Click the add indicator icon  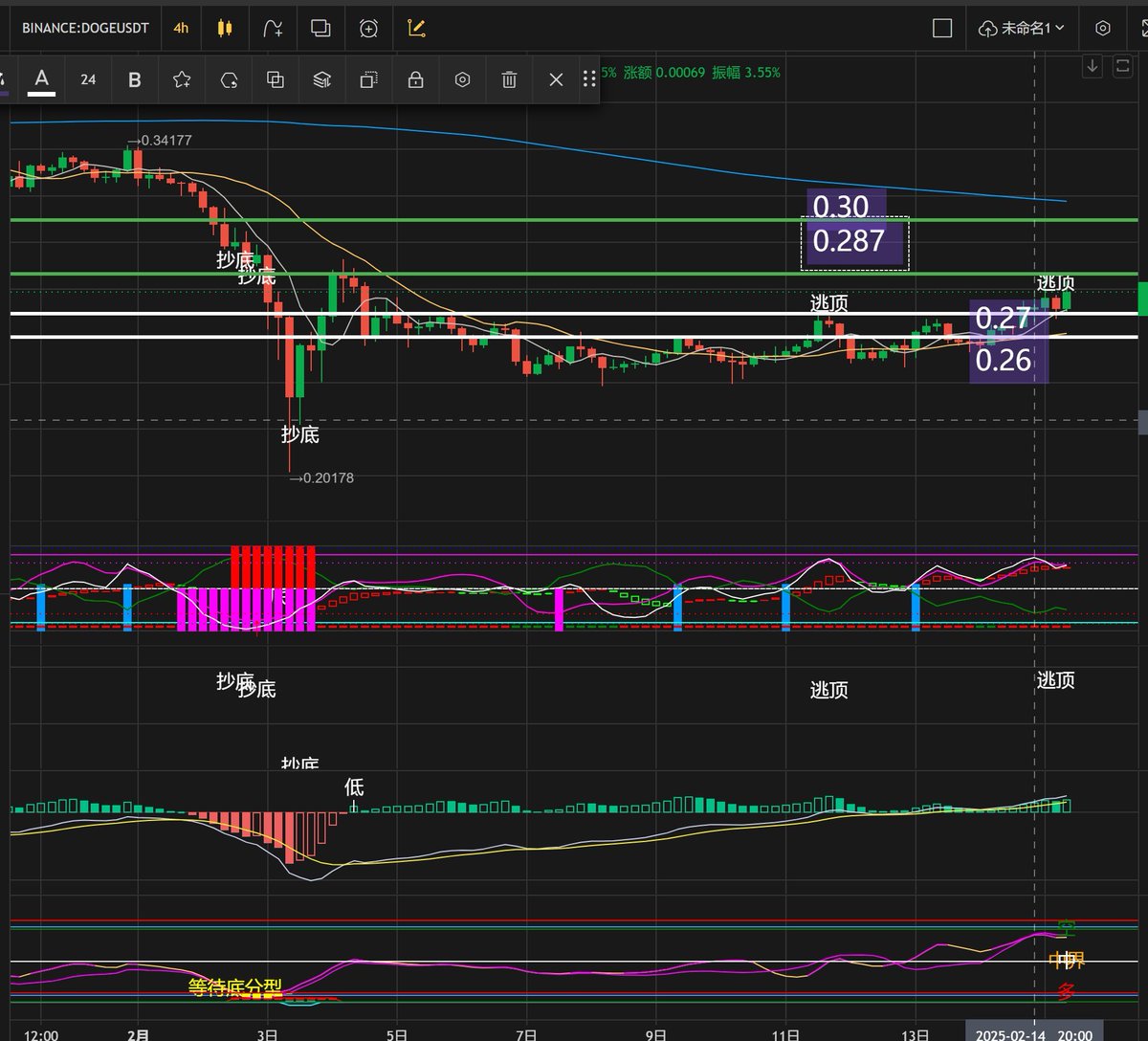[x=273, y=28]
